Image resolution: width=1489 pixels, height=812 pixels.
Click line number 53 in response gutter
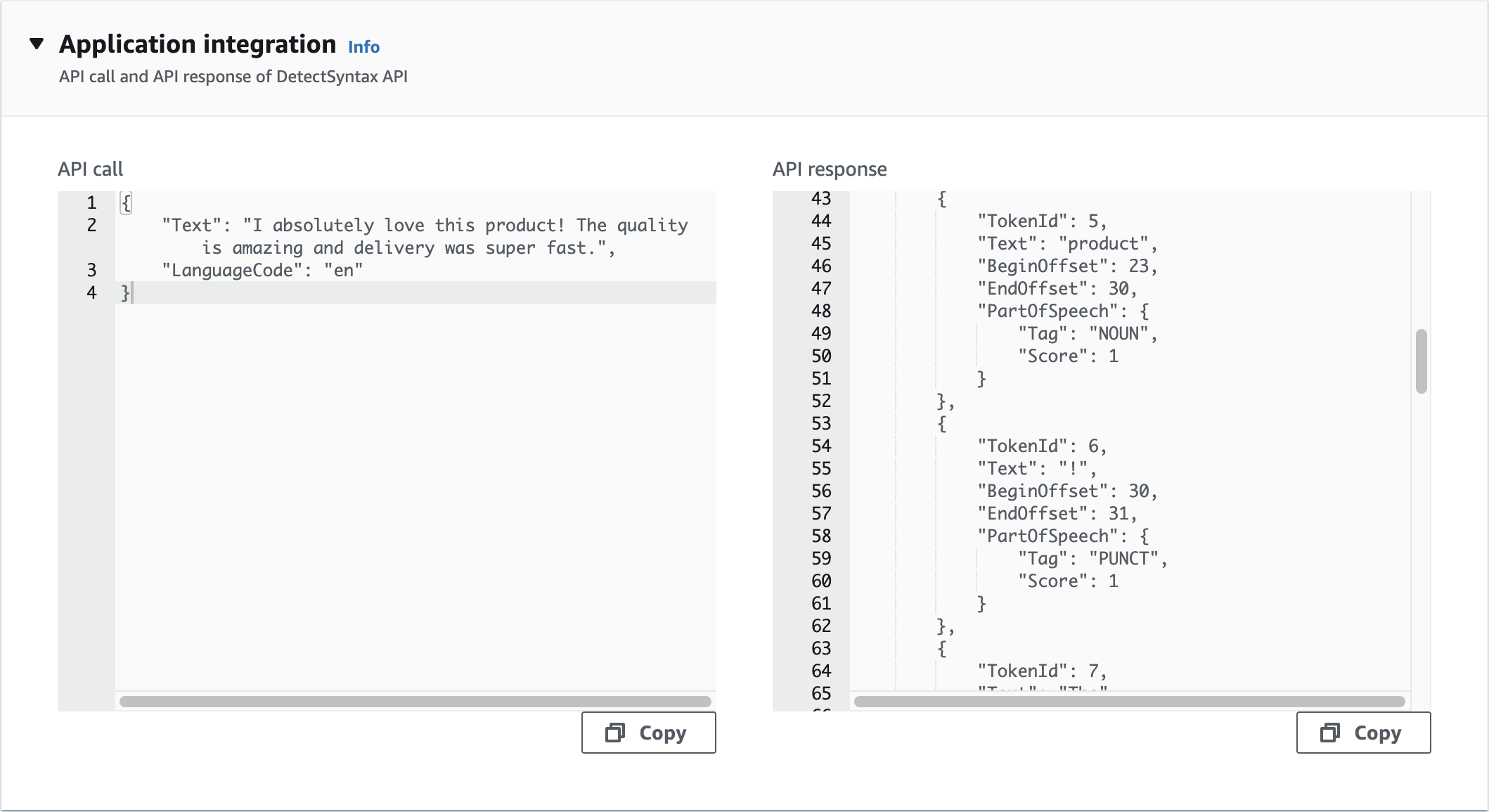(x=820, y=424)
